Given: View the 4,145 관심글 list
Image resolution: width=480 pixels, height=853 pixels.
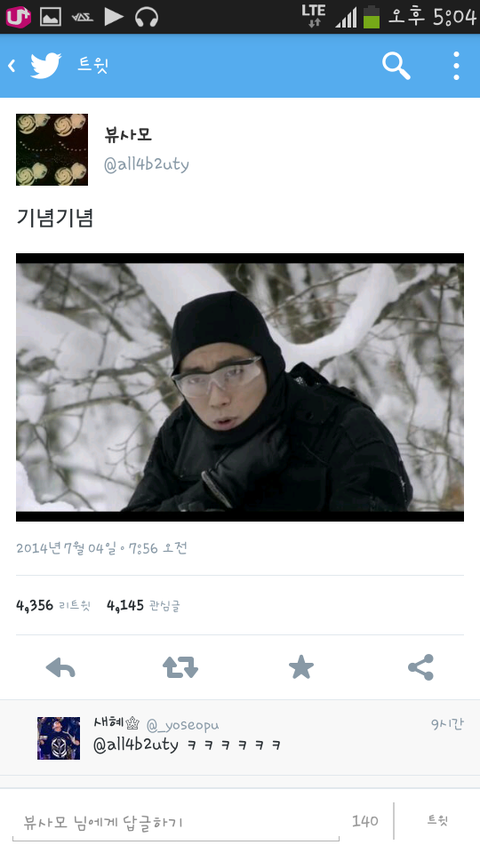Looking at the screenshot, I should [143, 605].
